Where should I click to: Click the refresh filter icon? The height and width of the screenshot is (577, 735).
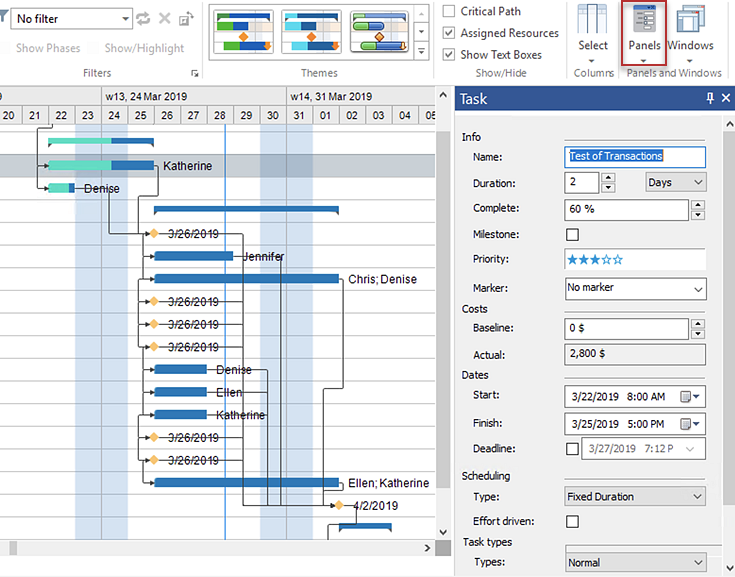(143, 19)
